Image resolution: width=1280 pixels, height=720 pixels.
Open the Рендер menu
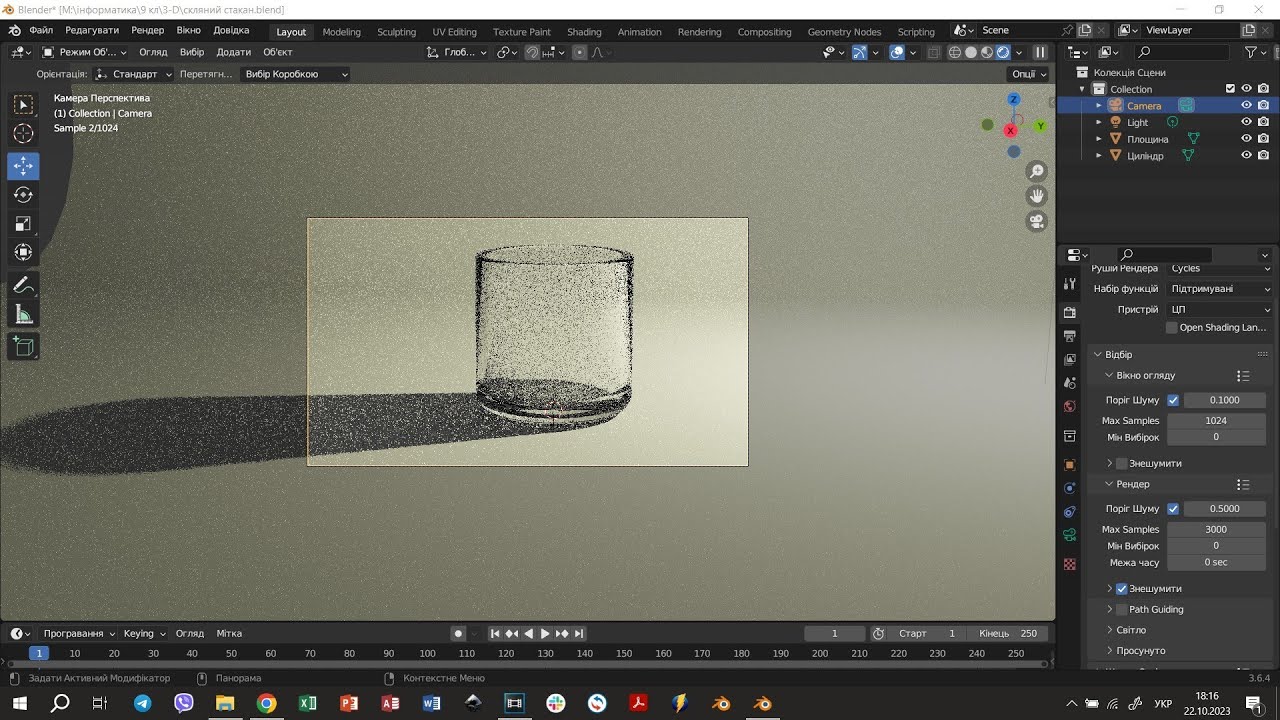148,30
